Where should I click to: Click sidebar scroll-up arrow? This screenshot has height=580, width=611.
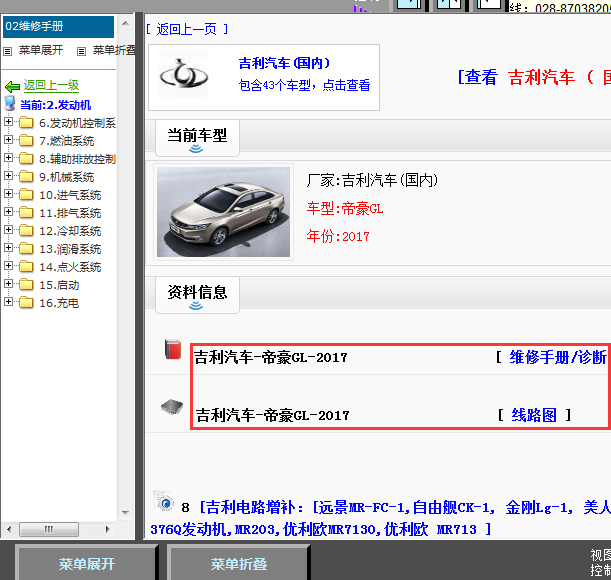(x=125, y=23)
